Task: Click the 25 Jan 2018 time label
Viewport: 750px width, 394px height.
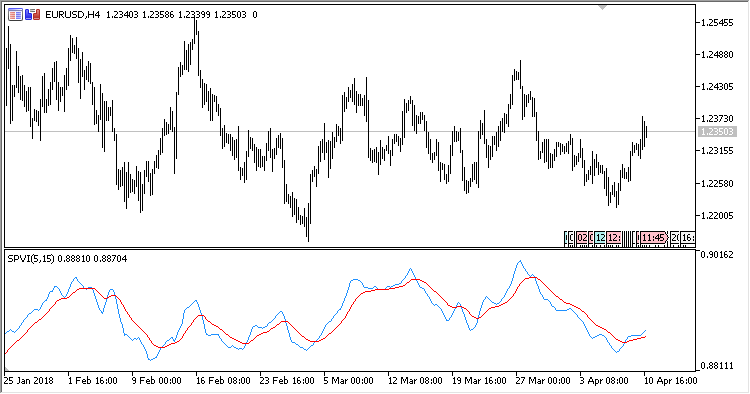Action: click(x=29, y=381)
